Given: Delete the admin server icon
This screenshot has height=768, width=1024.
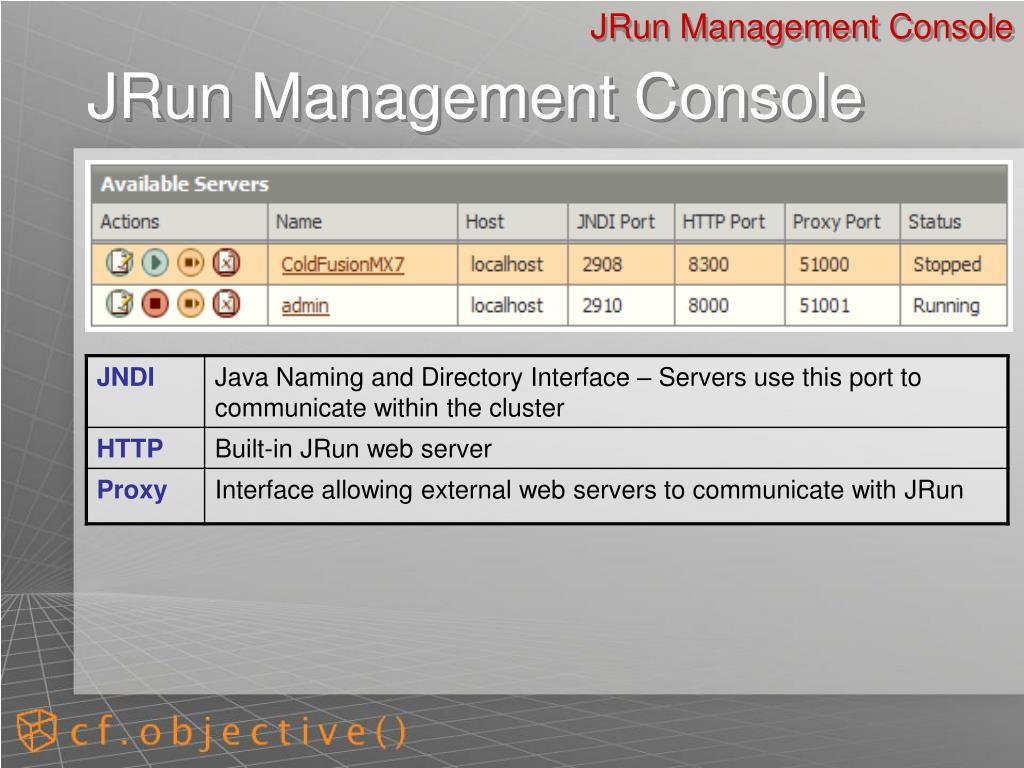Looking at the screenshot, I should 227,304.
